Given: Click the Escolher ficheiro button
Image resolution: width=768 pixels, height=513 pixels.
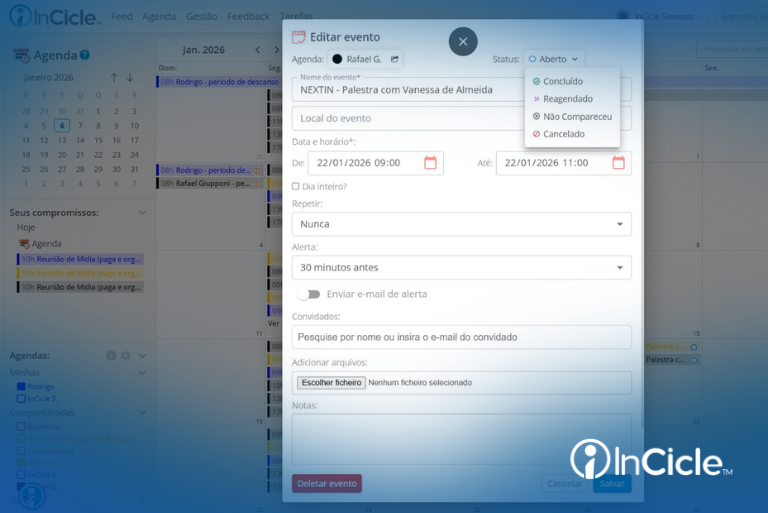Looking at the screenshot, I should (x=332, y=383).
